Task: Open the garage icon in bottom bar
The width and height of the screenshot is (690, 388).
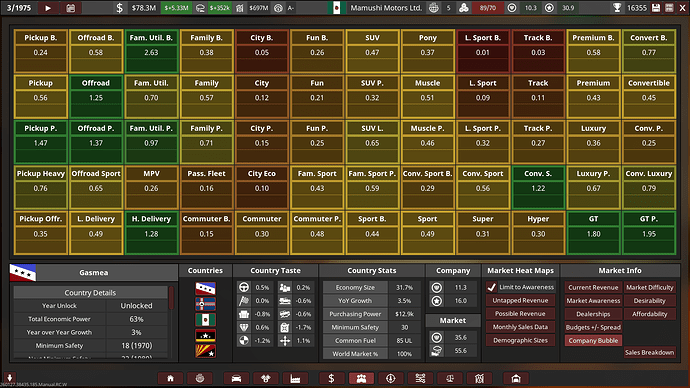Action: pos(516,378)
